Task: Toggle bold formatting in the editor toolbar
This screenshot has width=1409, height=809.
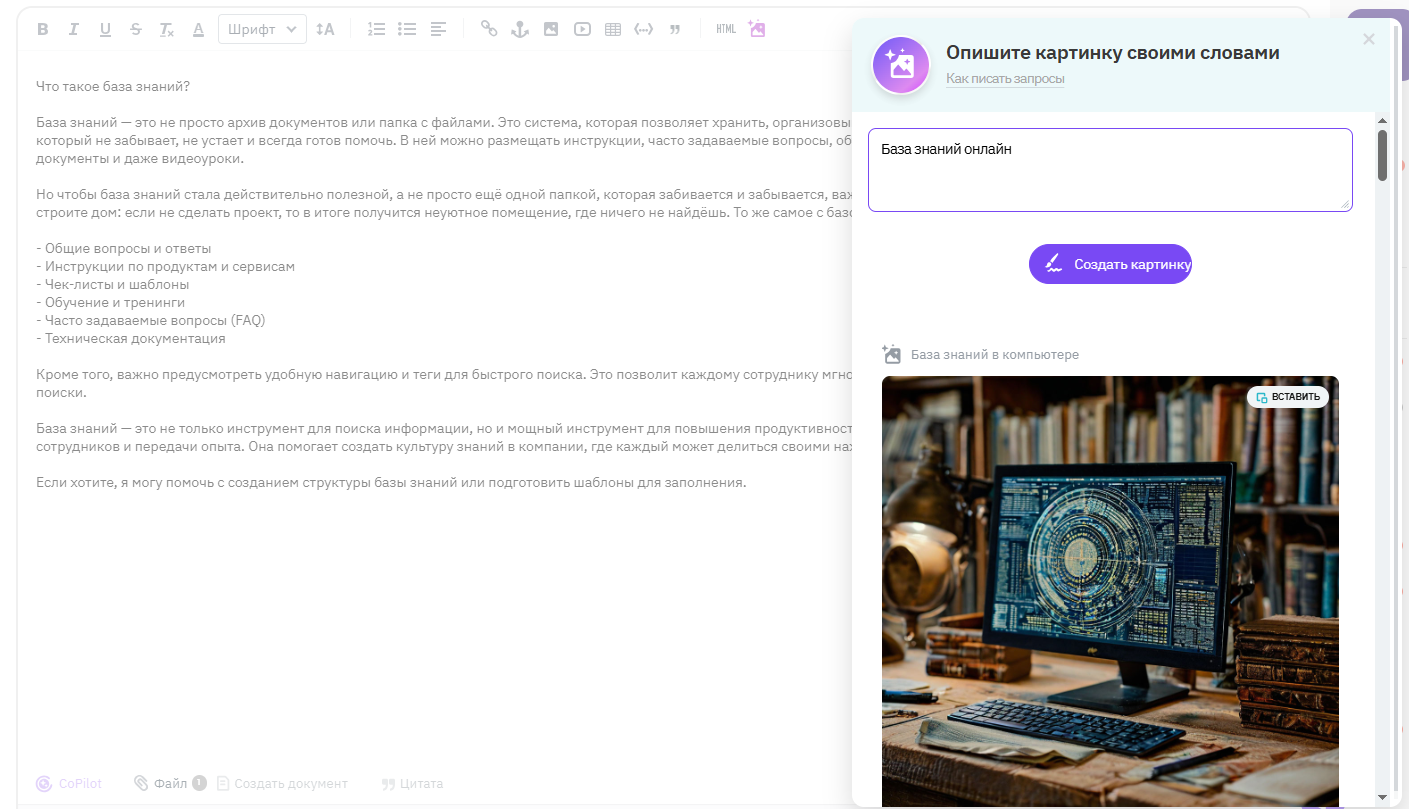Action: point(43,29)
